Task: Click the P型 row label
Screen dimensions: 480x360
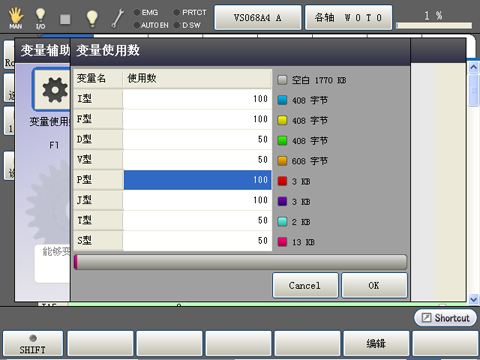Action: point(98,180)
